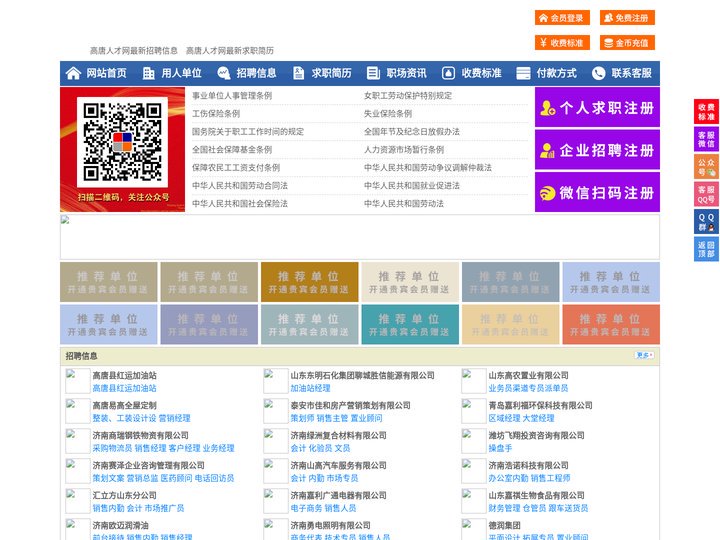Click the 个人求职注册 purple banner

pyautogui.click(x=597, y=107)
